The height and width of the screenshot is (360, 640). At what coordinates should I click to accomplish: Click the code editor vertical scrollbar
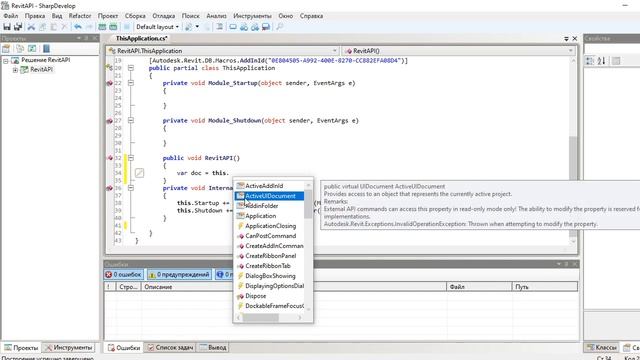[x=573, y=151]
